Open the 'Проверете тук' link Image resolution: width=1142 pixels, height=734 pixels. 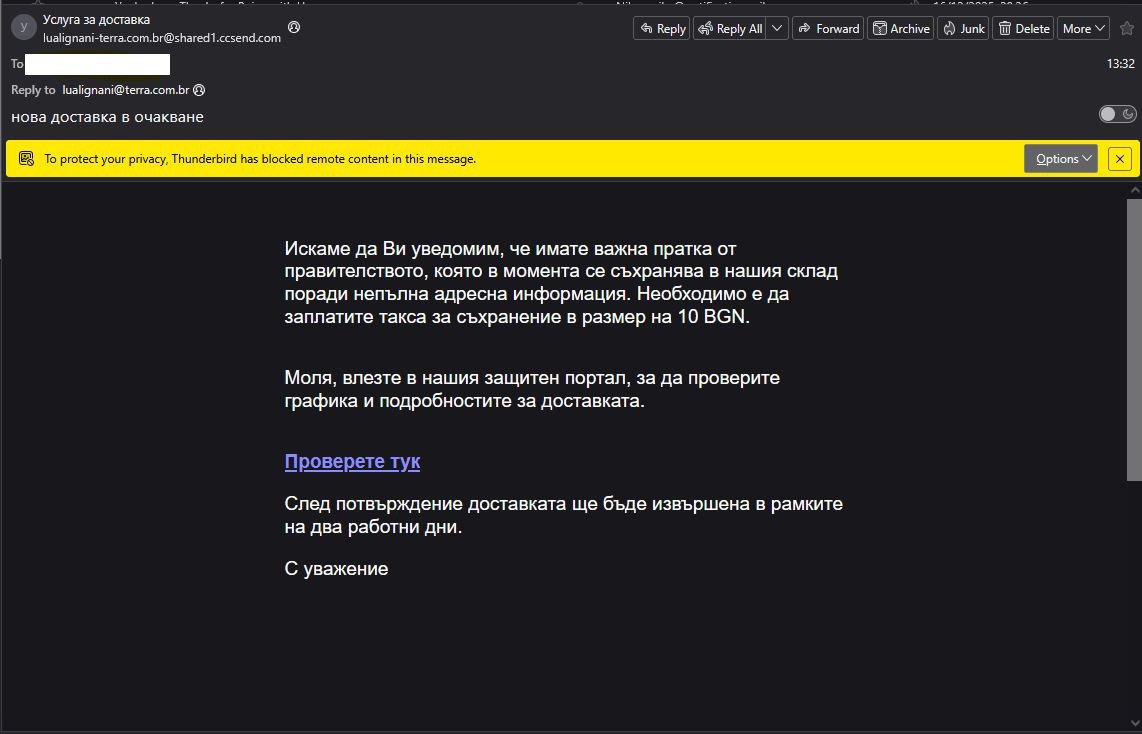tap(352, 461)
